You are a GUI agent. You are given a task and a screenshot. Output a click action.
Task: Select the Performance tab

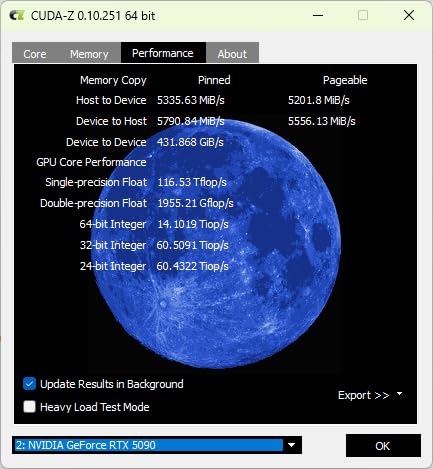[x=163, y=53]
